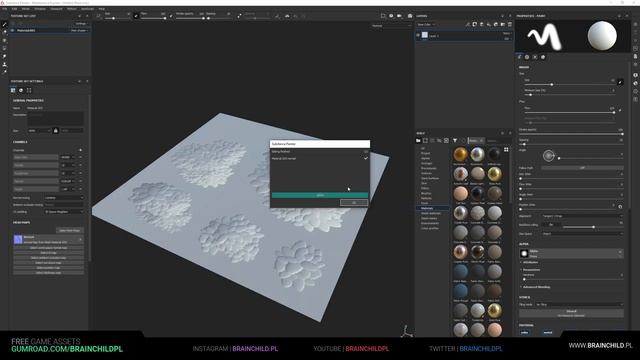This screenshot has height=360, width=640.
Task: Adjust the Flow slider in Properties
Action: click(569, 112)
